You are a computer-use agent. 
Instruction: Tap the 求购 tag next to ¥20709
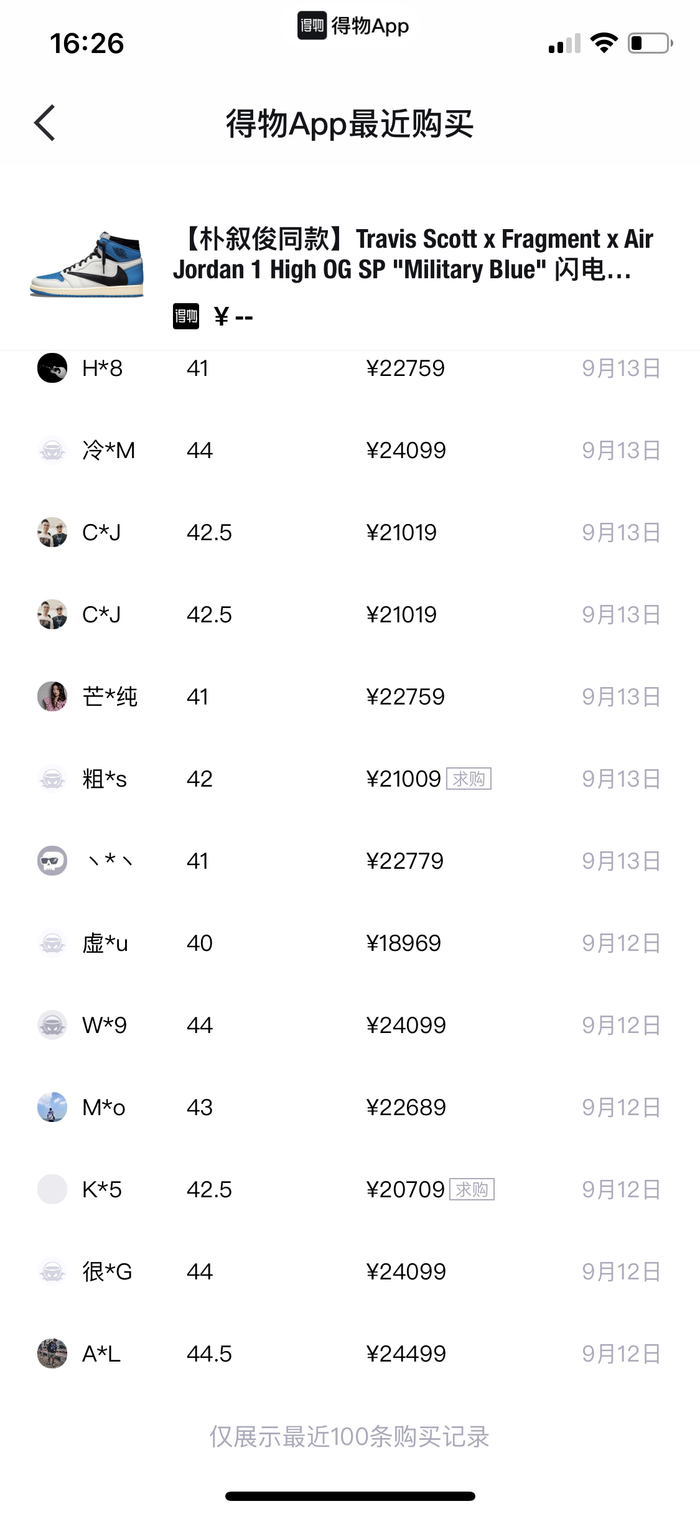click(472, 1189)
